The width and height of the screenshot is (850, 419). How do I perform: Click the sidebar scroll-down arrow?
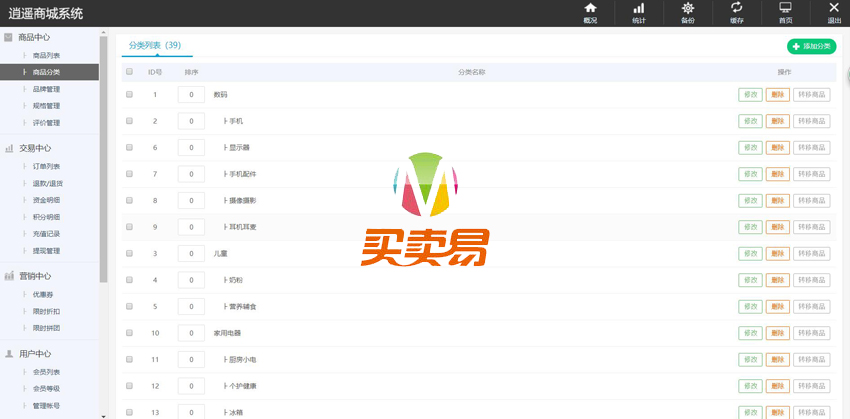coord(104,415)
